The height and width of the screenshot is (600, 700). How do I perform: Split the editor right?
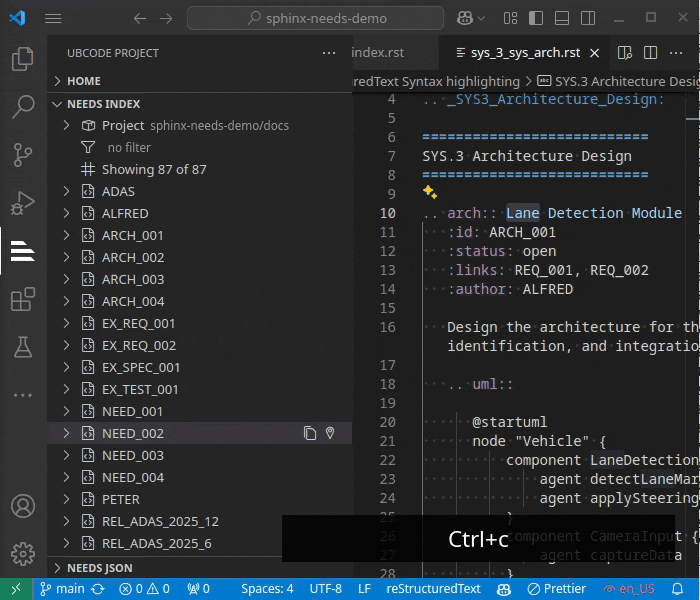click(x=650, y=53)
